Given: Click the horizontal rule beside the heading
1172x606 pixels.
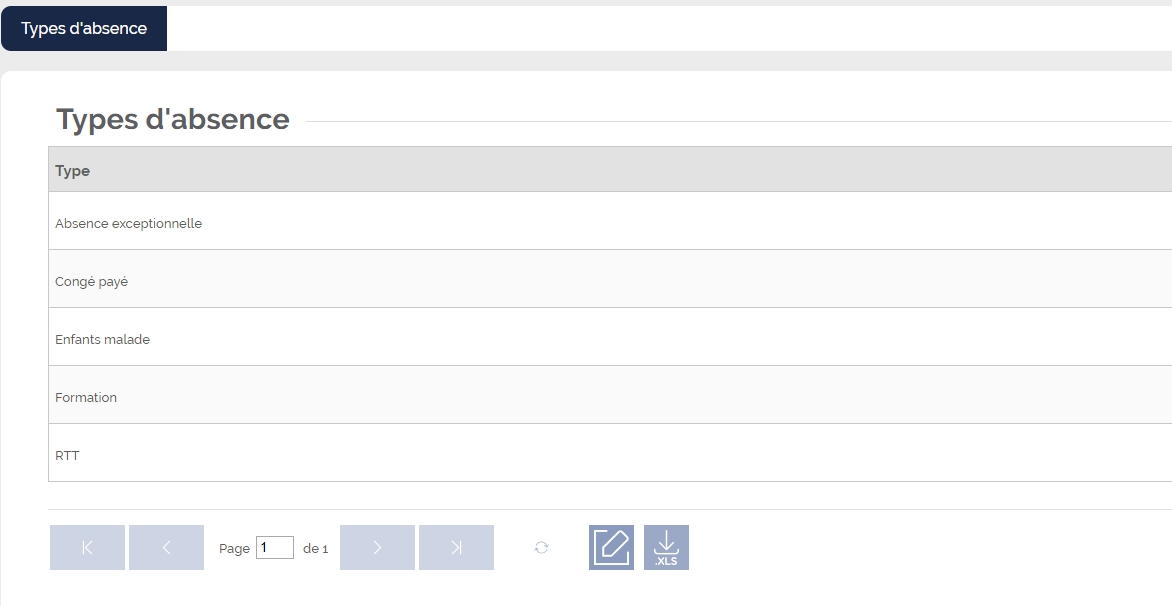Looking at the screenshot, I should tap(739, 121).
